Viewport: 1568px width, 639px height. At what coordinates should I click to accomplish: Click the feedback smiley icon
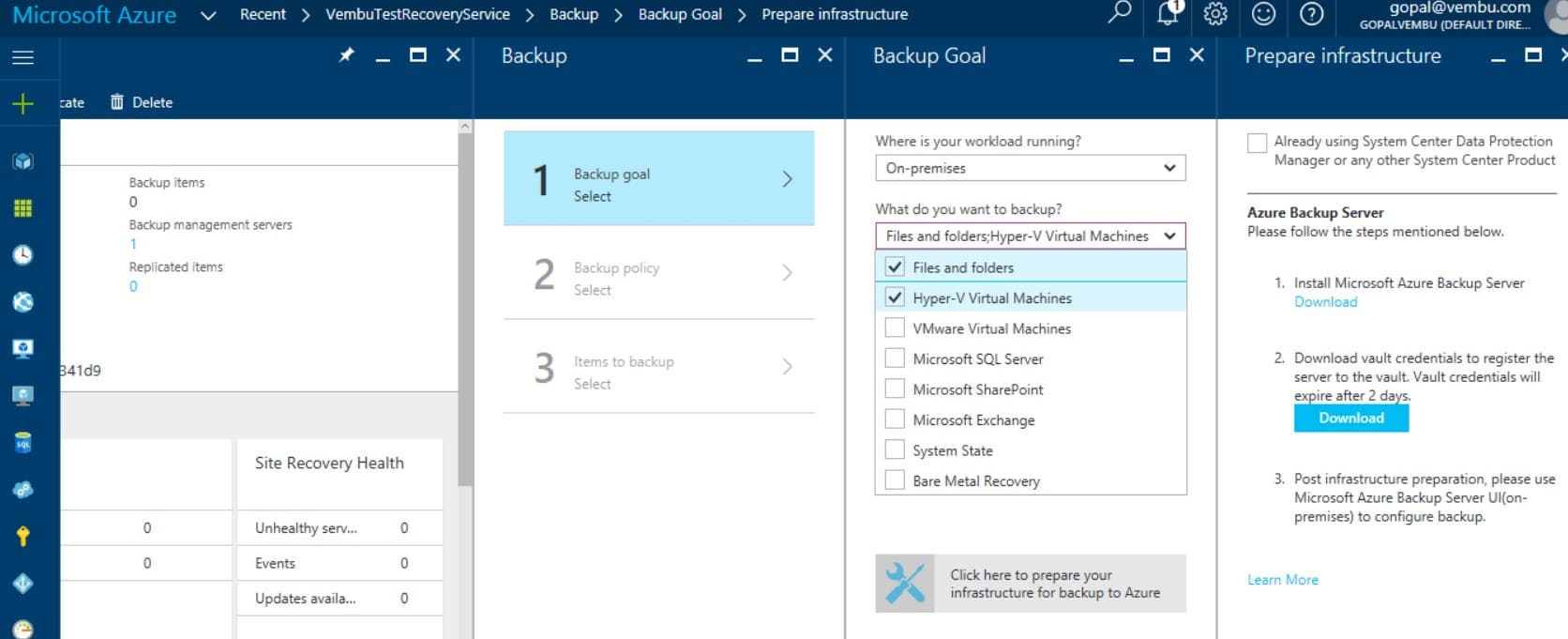point(1264,14)
